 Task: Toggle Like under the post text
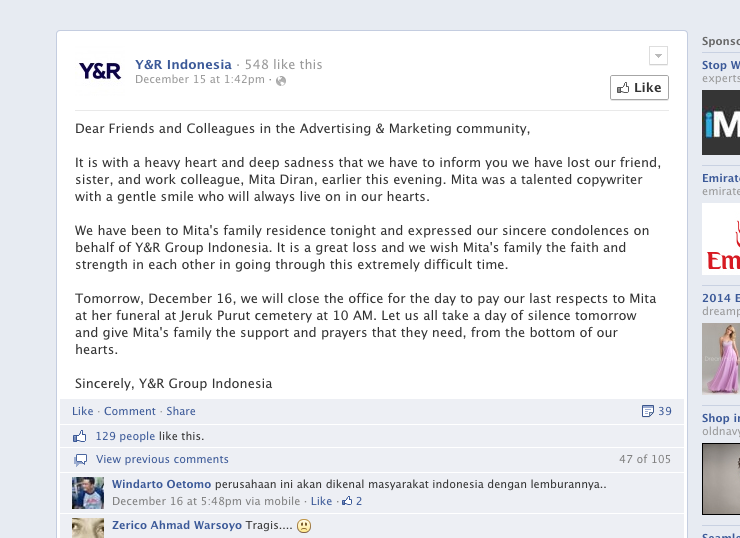point(82,411)
